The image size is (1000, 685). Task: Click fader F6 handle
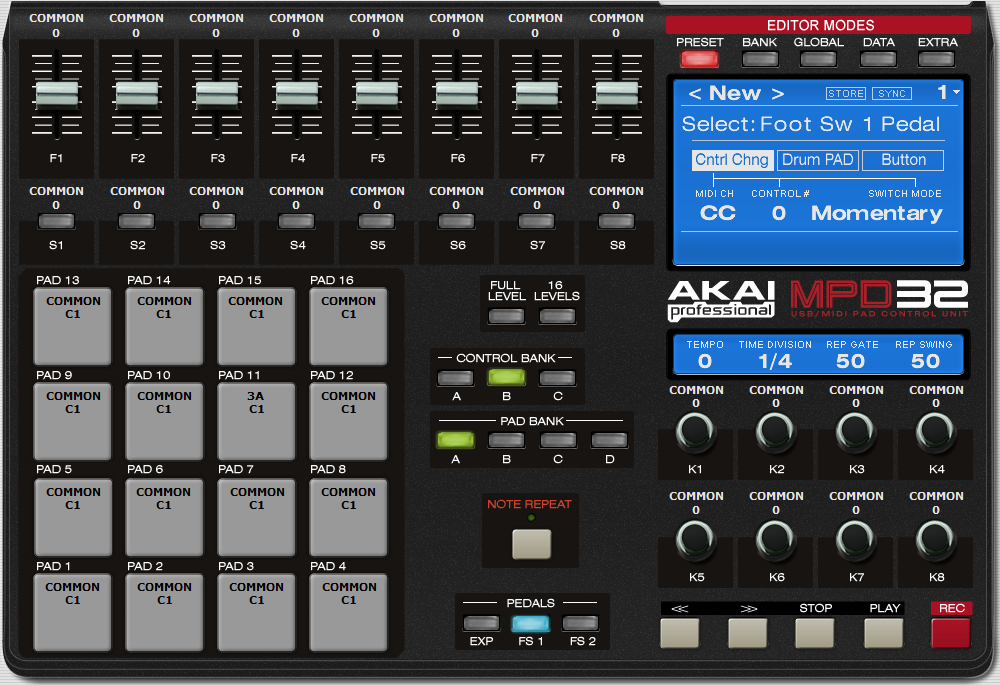tap(457, 94)
